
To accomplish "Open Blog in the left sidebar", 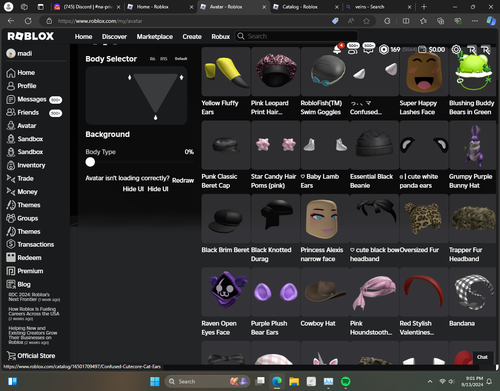I will coord(19,284).
